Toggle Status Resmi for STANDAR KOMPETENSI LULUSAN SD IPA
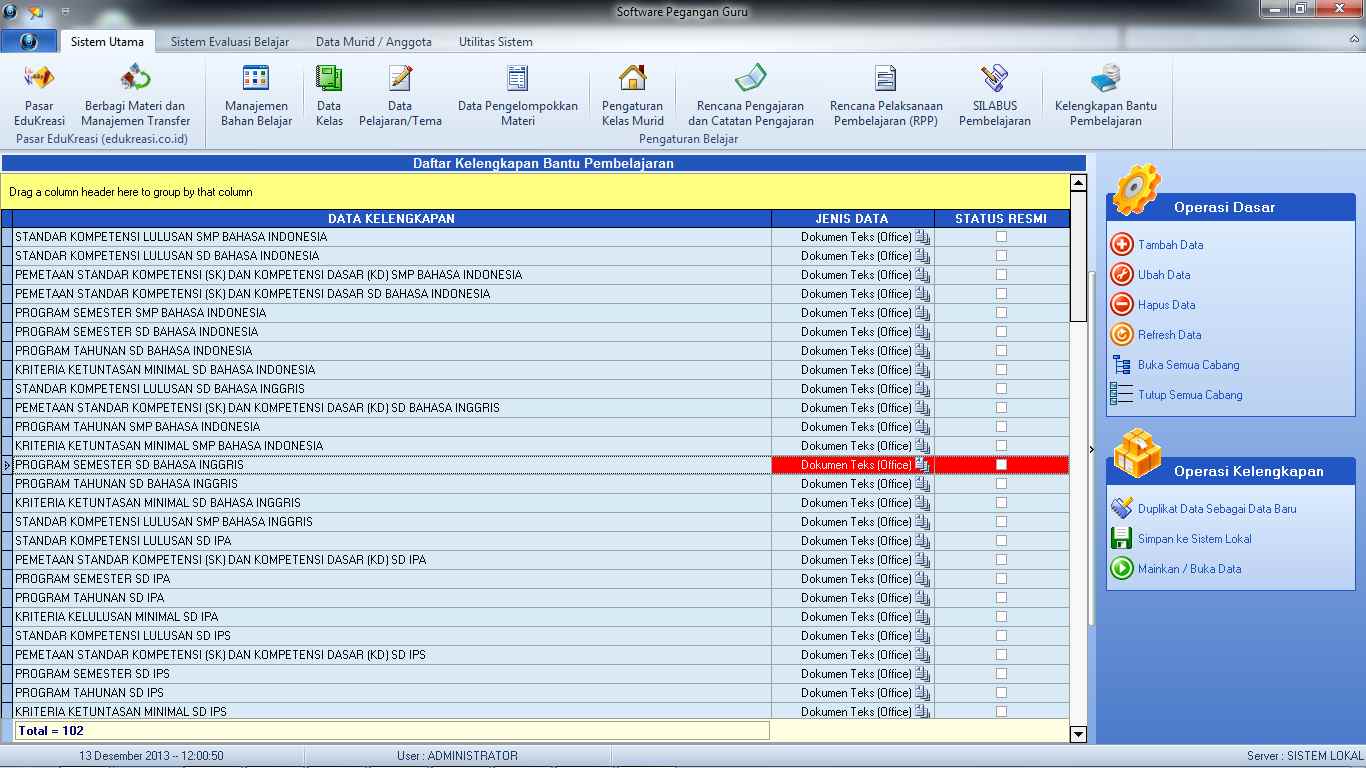 (x=1001, y=541)
